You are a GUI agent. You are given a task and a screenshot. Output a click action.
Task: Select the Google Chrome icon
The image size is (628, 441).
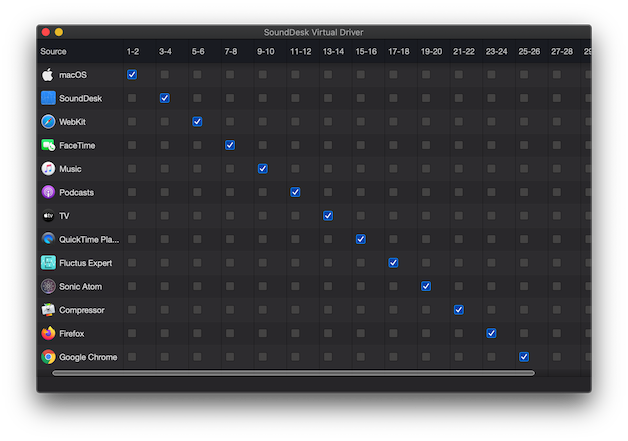(x=47, y=357)
